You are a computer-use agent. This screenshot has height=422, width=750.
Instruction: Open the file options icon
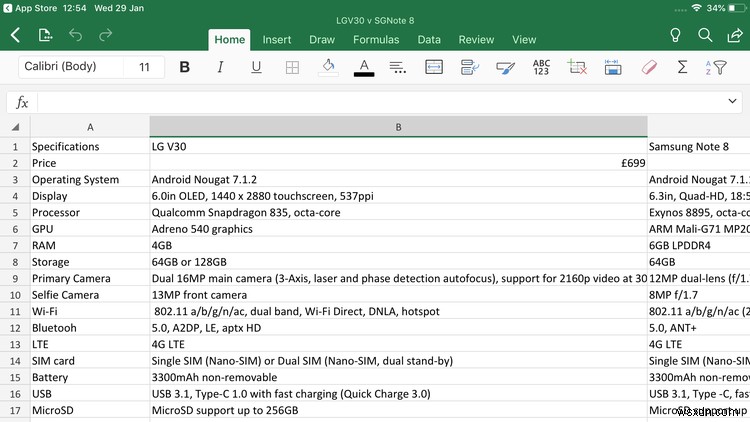[45, 35]
